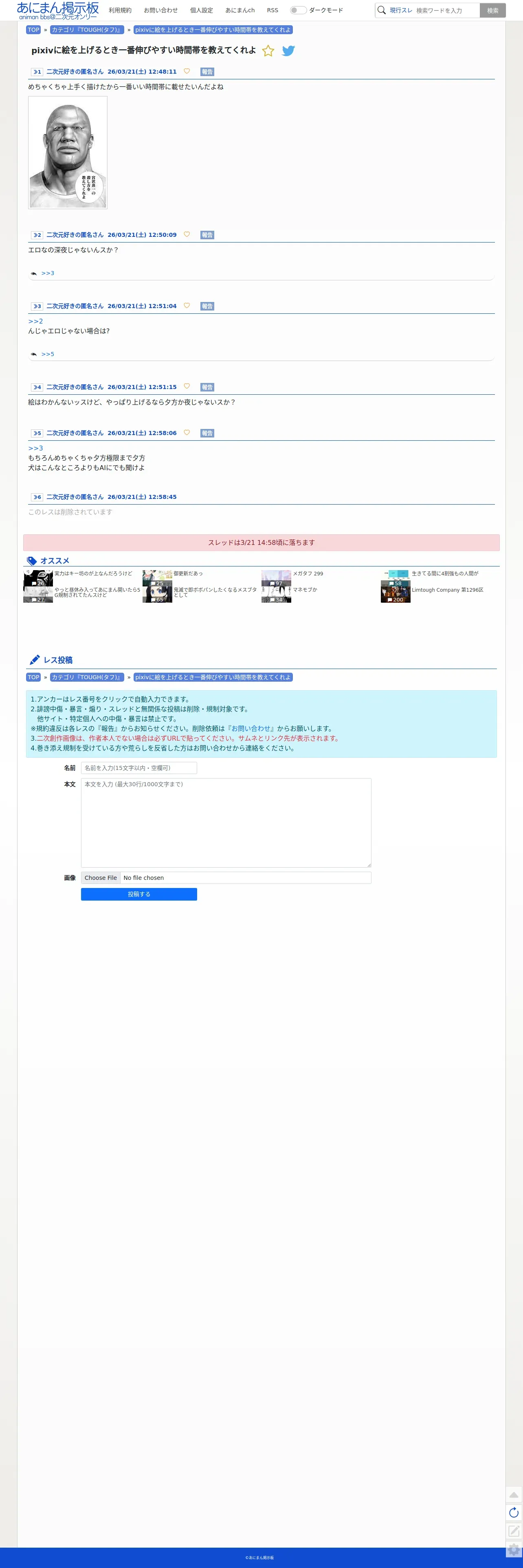Open recommended thread やっと昼休み入ってあにまん開いたら

coord(97,592)
